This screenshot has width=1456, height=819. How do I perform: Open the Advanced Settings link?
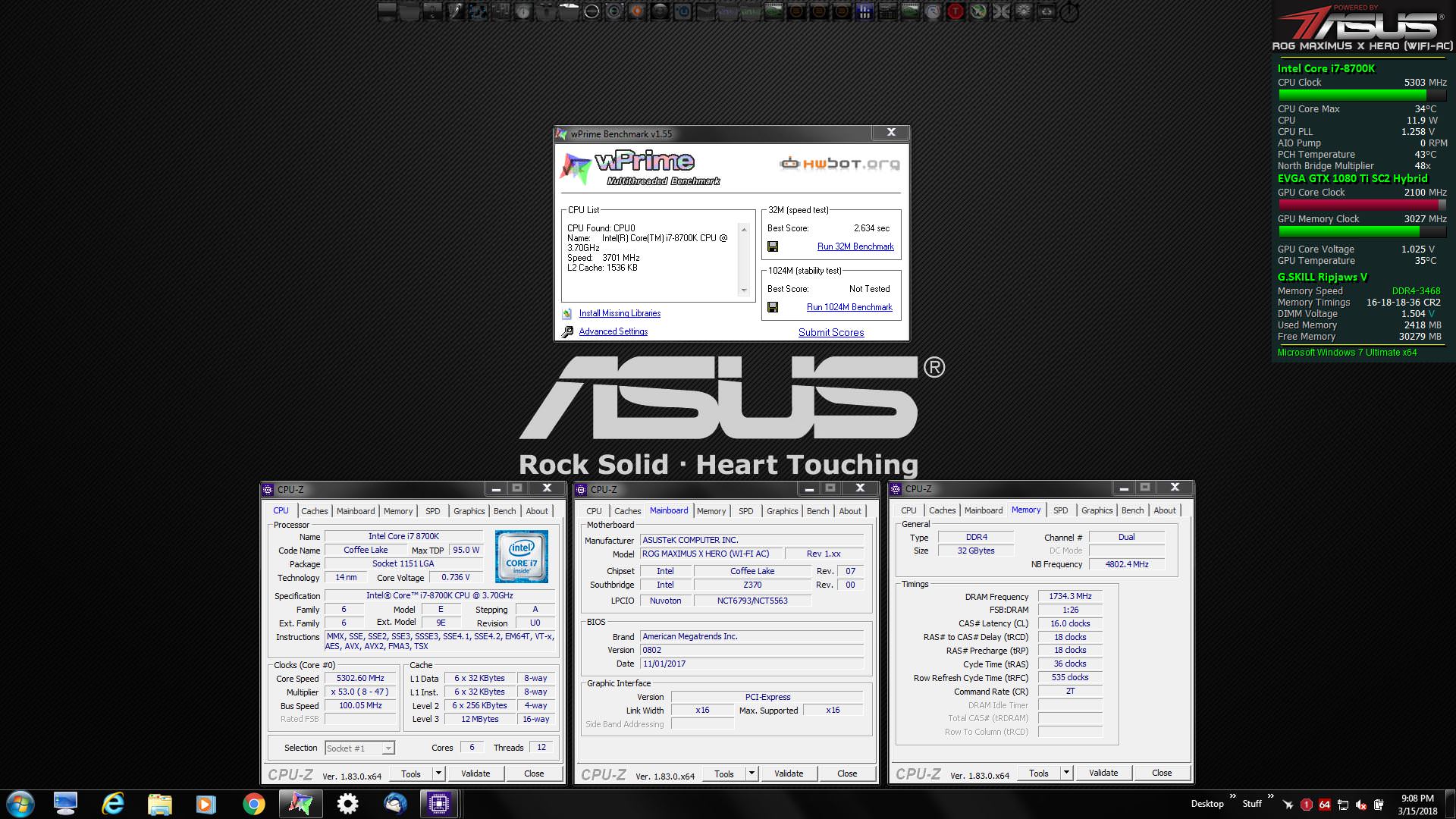[613, 331]
